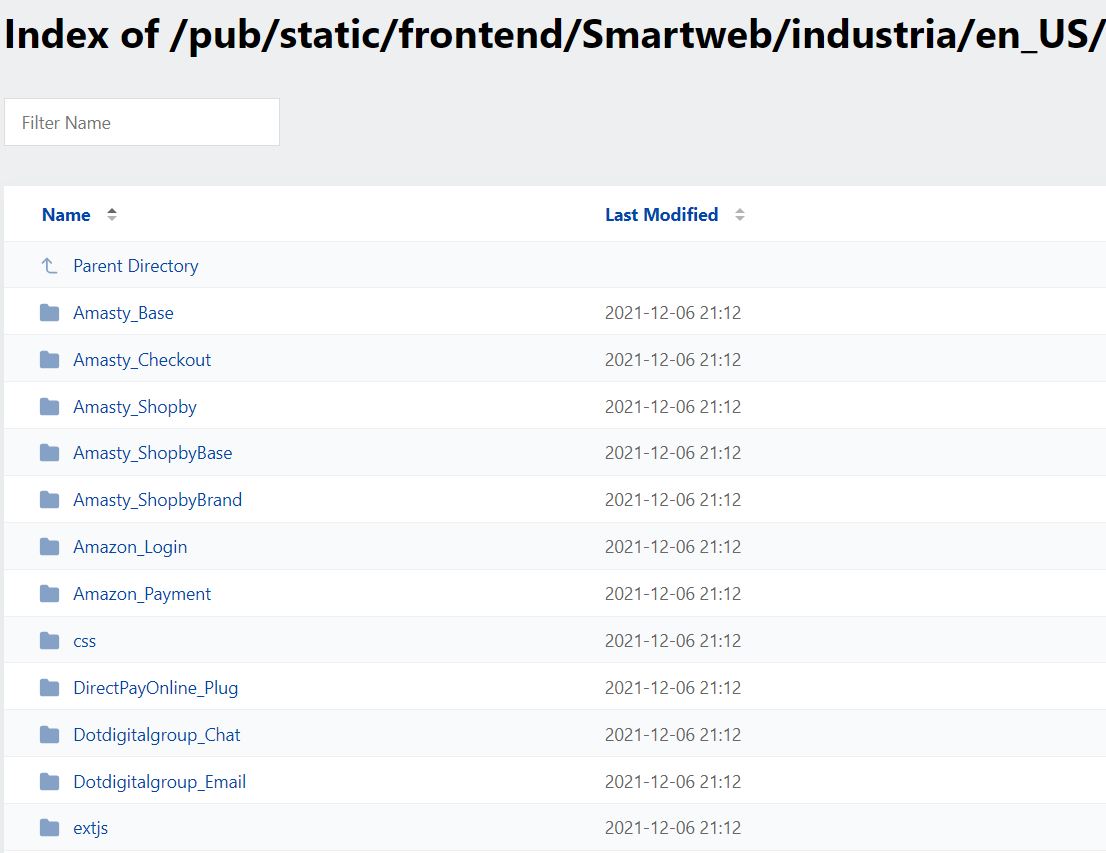Click the css folder icon
The image size is (1106, 853).
click(49, 641)
